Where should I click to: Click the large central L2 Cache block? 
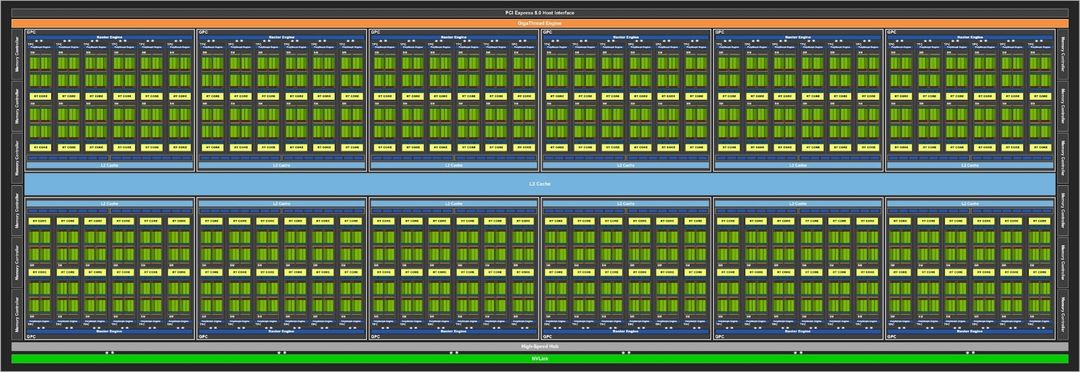(x=540, y=184)
